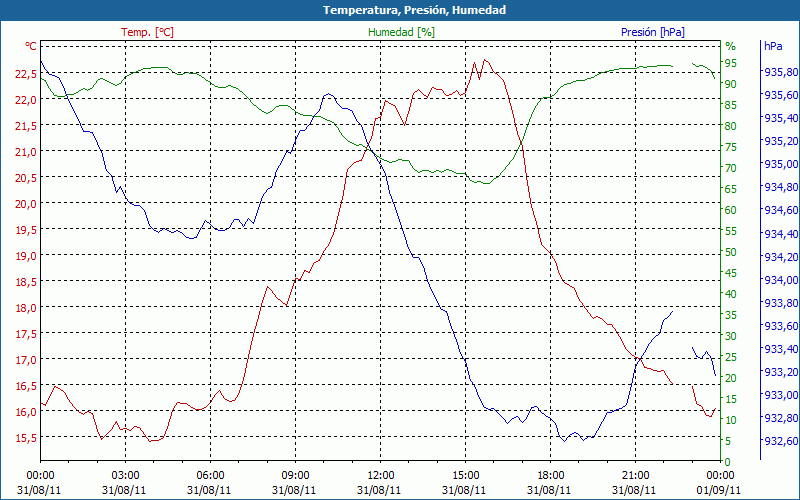Image resolution: width=800 pixels, height=500 pixels.
Task: Click time axis label "18:00"
Action: pyautogui.click(x=549, y=476)
